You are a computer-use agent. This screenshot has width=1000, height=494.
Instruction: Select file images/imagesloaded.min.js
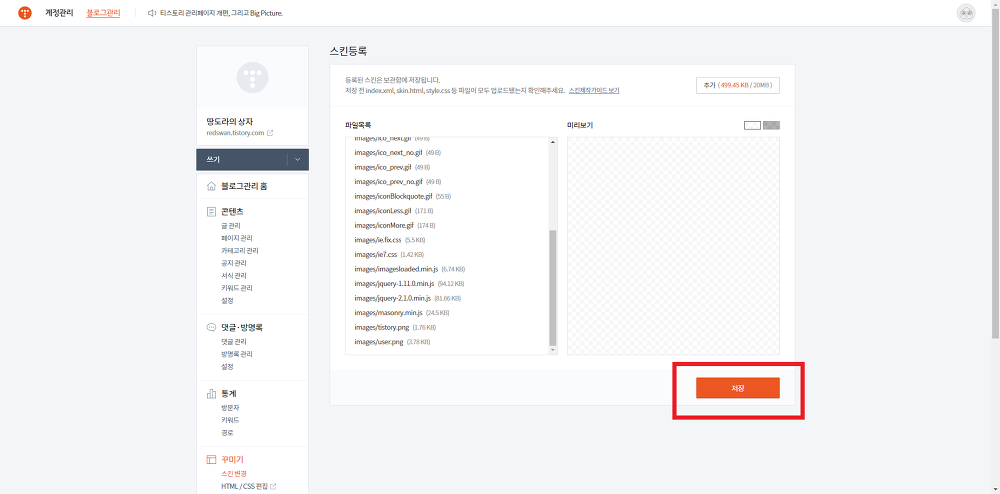pyautogui.click(x=409, y=269)
